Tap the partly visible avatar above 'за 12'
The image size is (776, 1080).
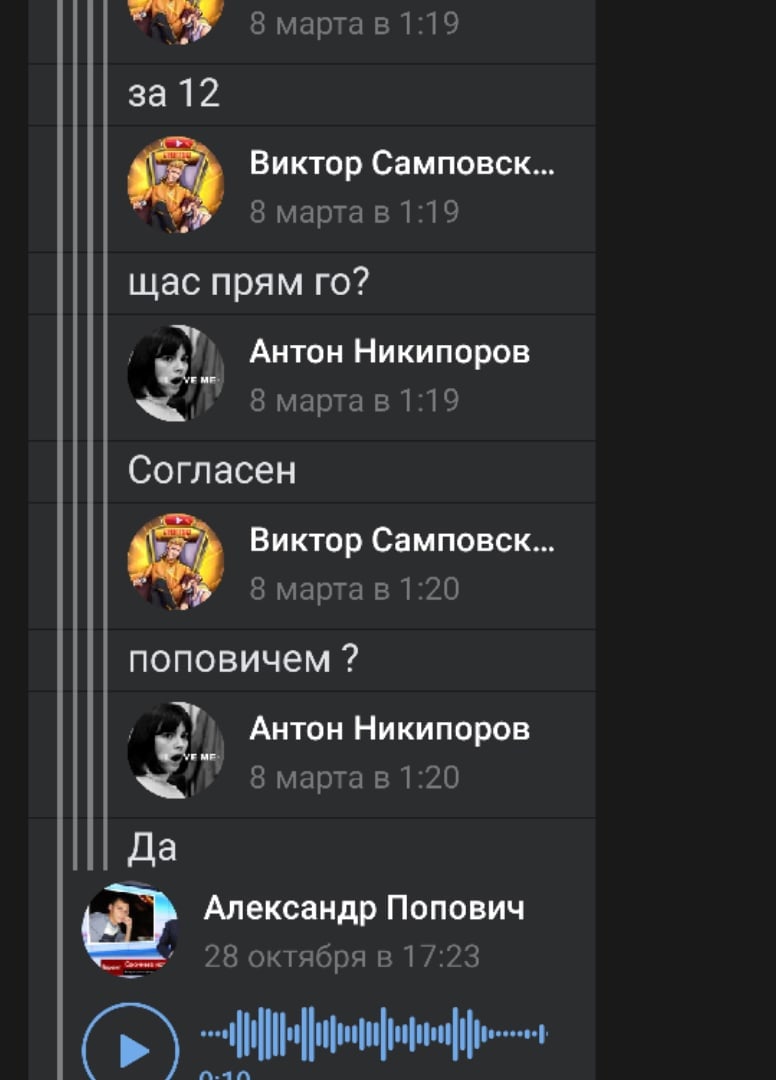176,21
